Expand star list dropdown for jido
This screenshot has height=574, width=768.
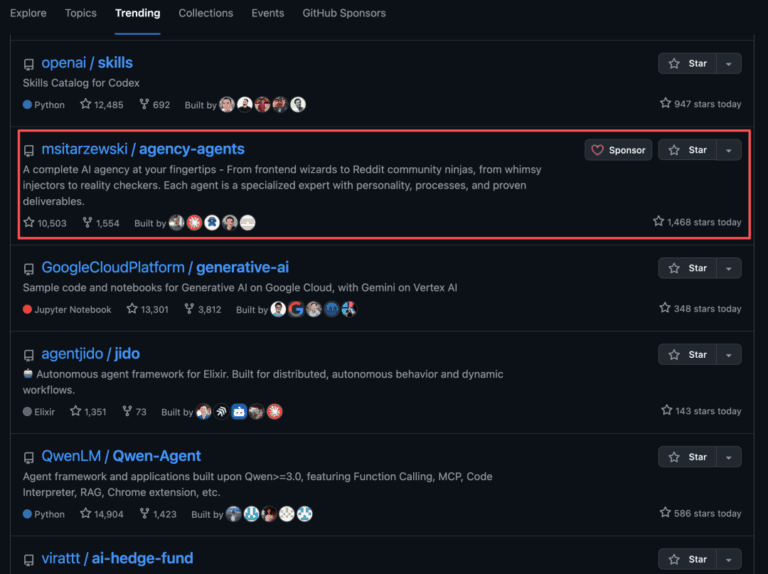click(x=729, y=355)
